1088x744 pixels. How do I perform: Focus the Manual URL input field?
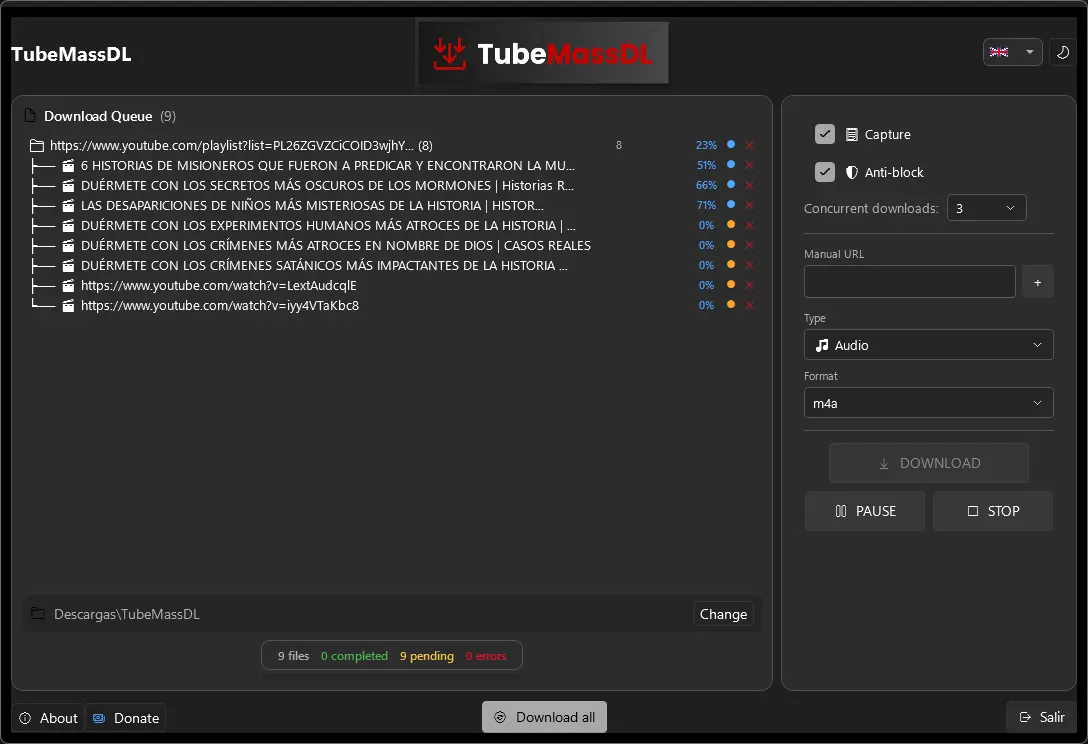[909, 282]
